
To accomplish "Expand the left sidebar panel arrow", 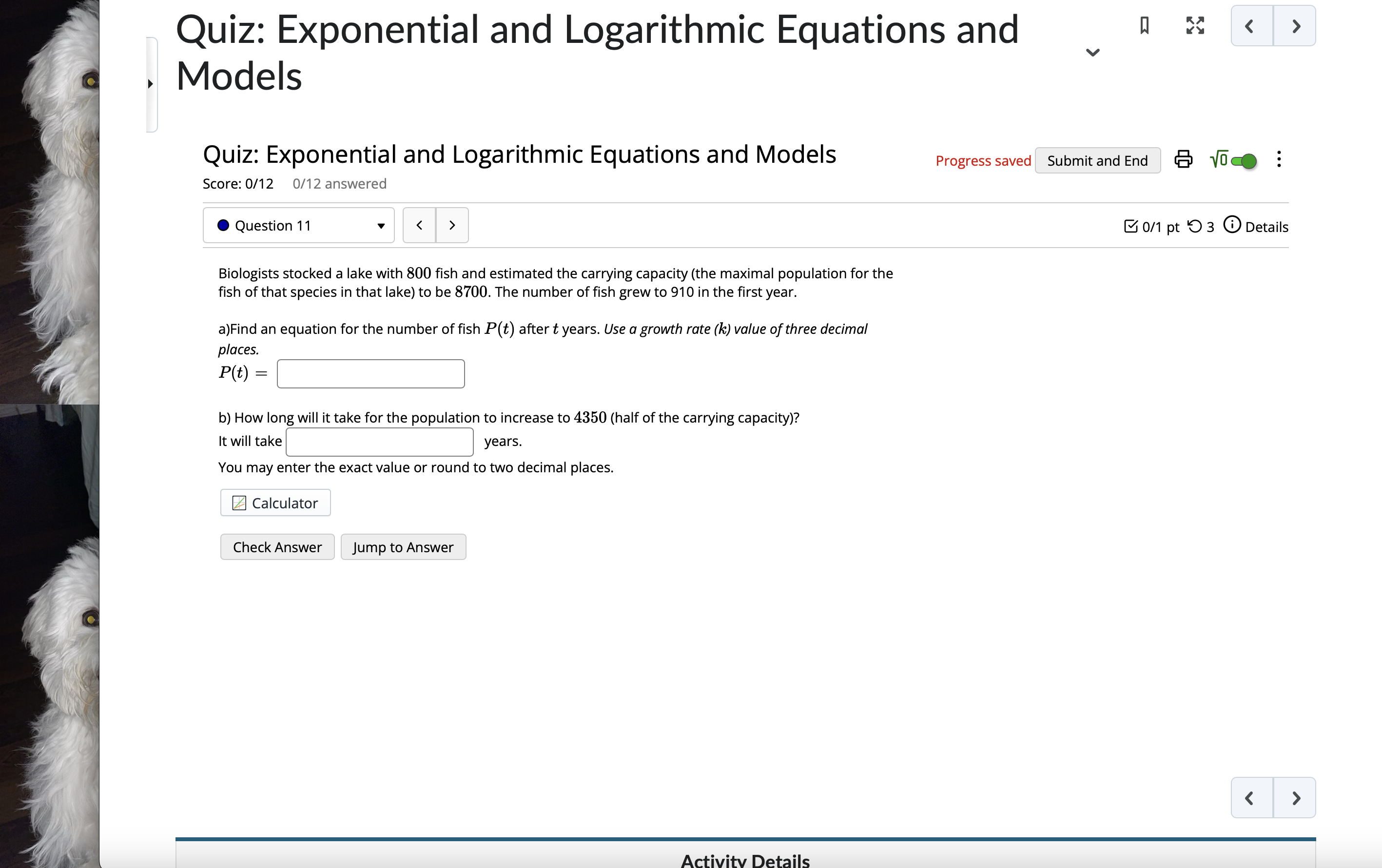I will 151,84.
